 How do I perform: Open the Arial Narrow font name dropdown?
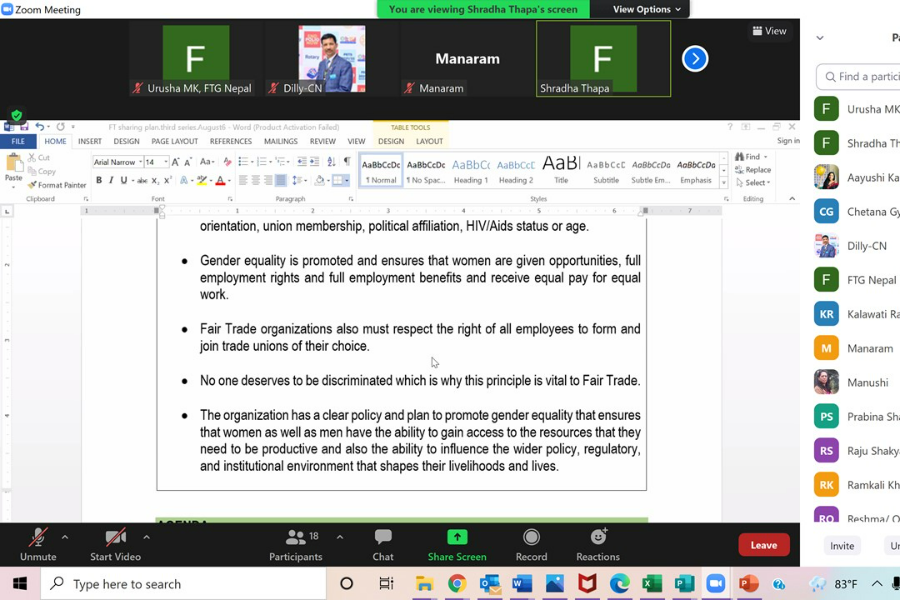(141, 162)
